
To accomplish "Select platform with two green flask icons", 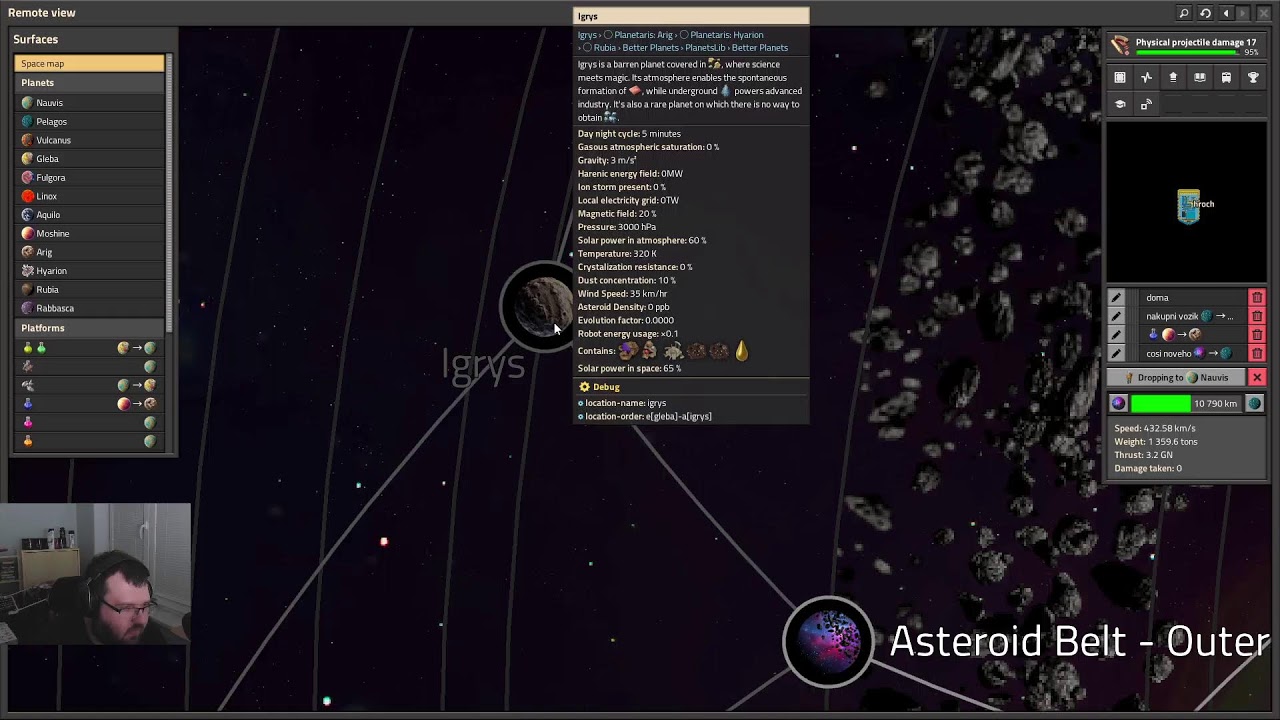I will pyautogui.click(x=89, y=348).
